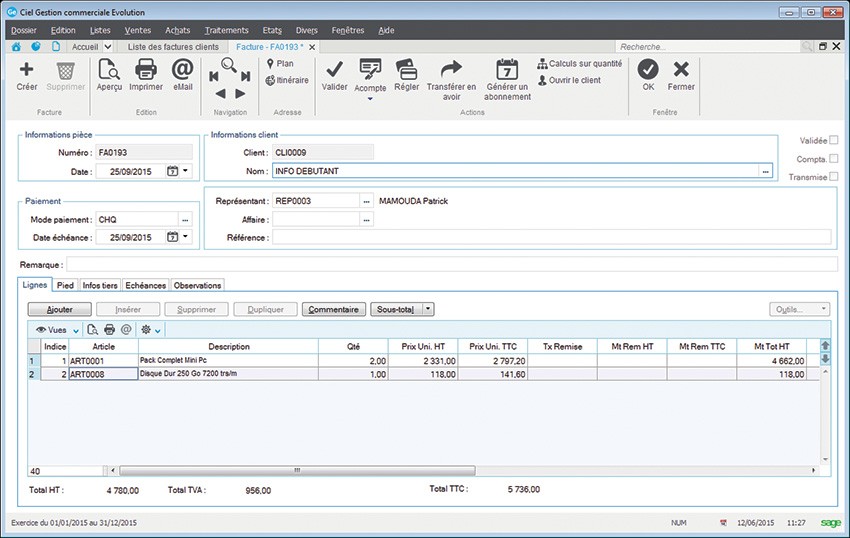
Task: Check the Transmise checkbox
Action: click(834, 177)
